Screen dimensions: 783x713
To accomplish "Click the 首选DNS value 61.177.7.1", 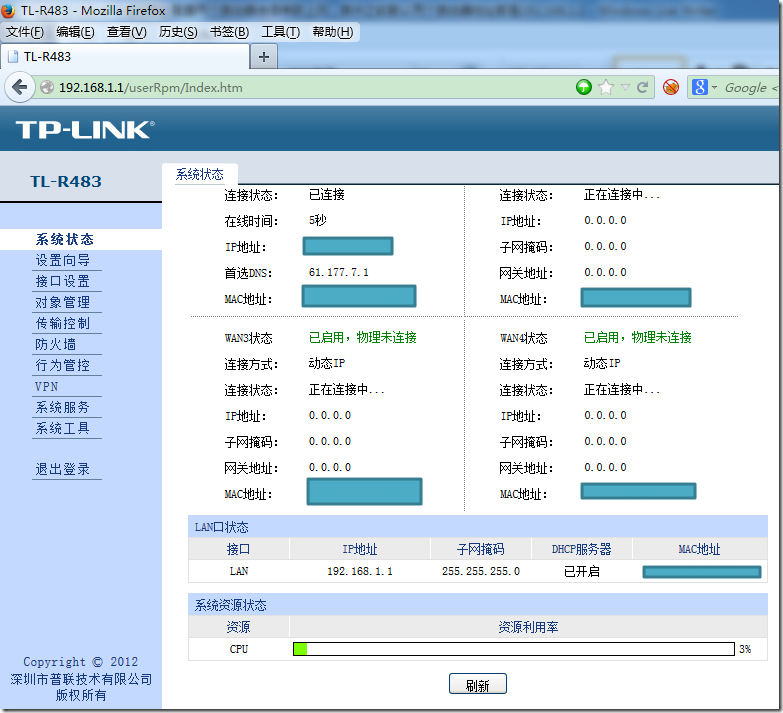I will [339, 273].
